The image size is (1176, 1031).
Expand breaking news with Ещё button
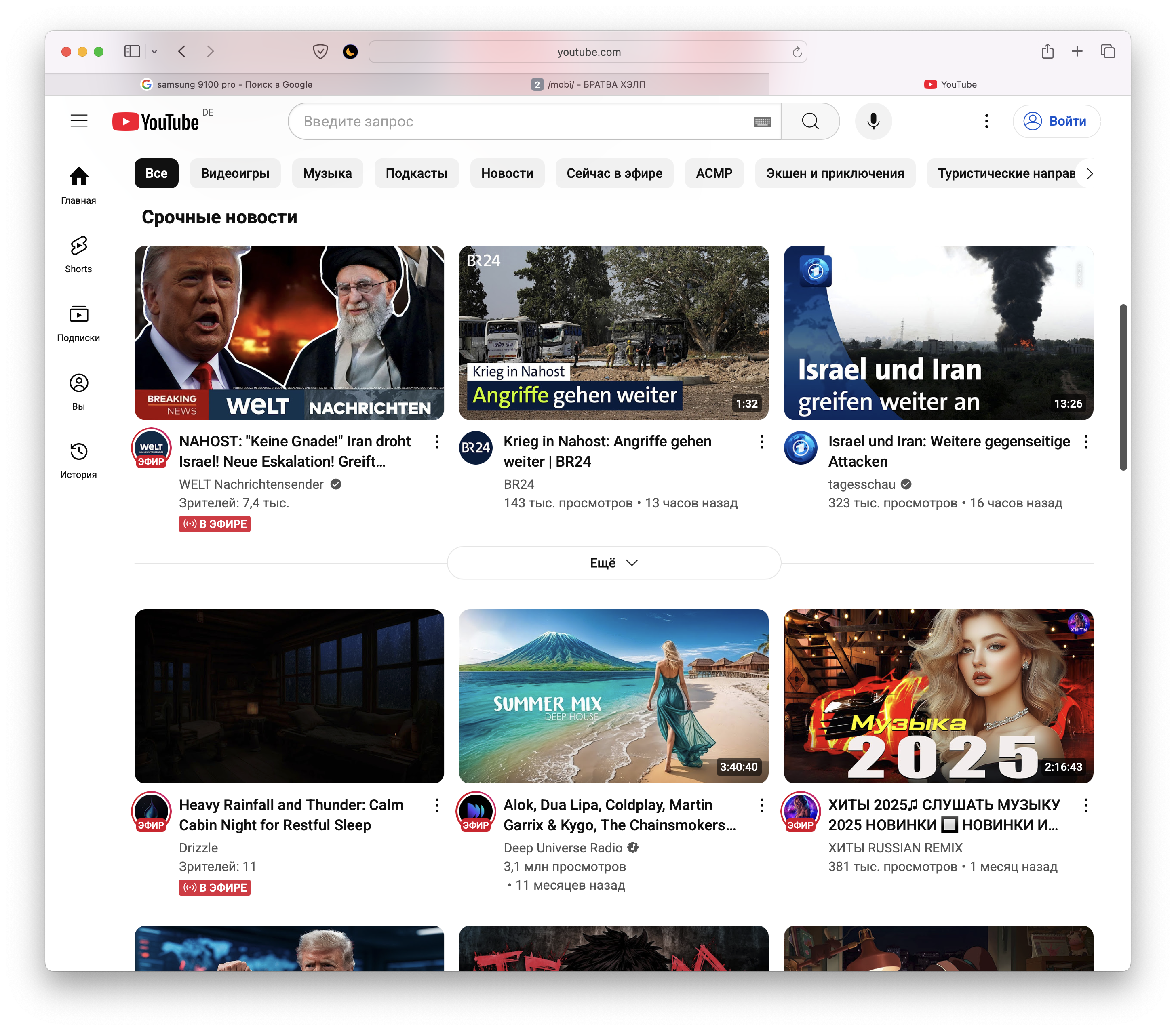[x=613, y=562]
